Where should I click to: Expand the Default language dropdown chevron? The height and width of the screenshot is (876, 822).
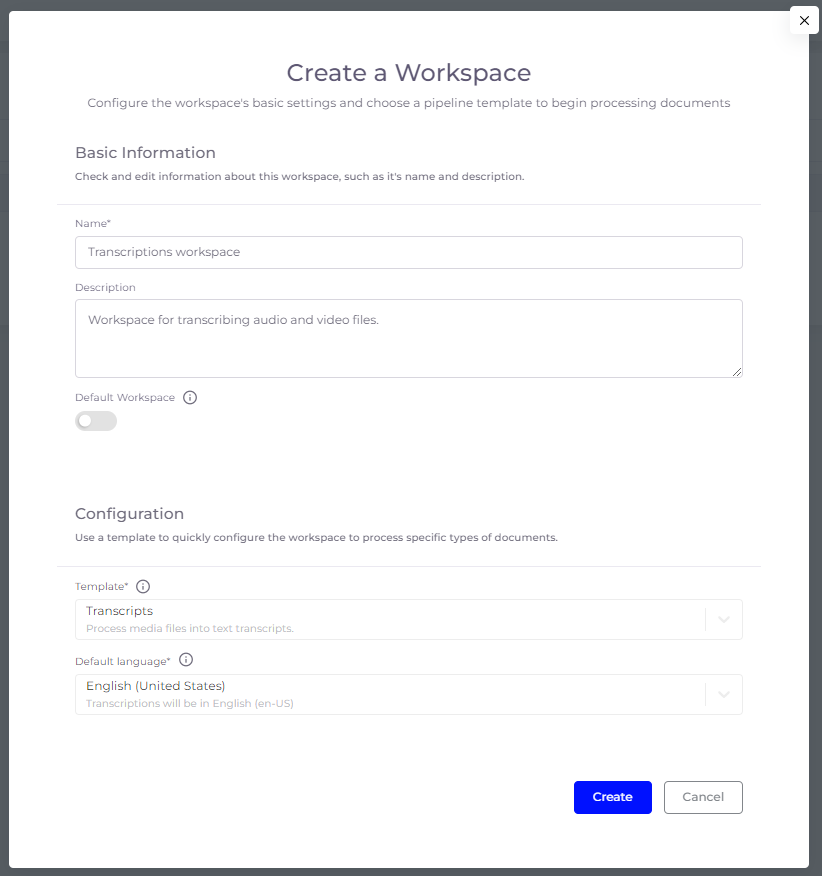click(723, 694)
